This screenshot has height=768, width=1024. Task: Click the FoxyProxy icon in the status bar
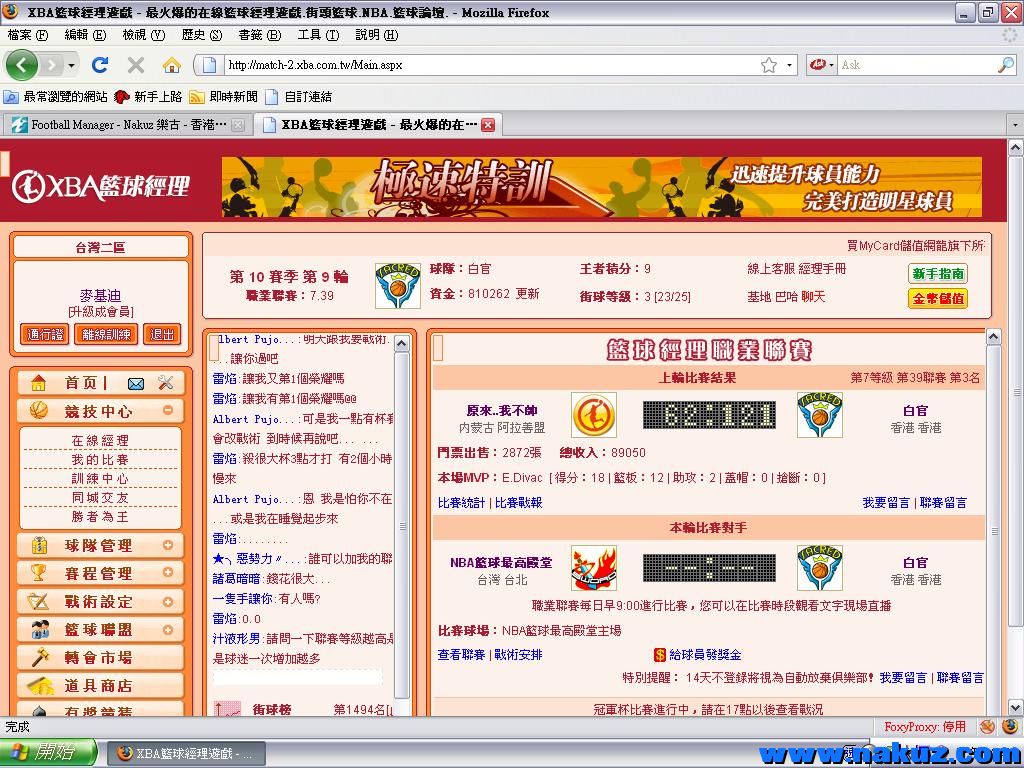coord(987,726)
